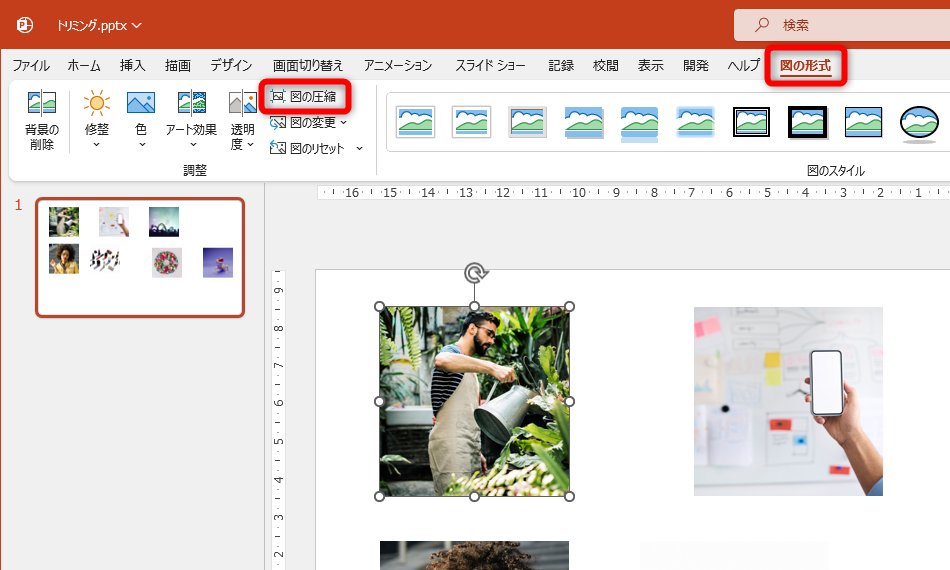Open the 記録 tab
The image size is (950, 570).
561,65
